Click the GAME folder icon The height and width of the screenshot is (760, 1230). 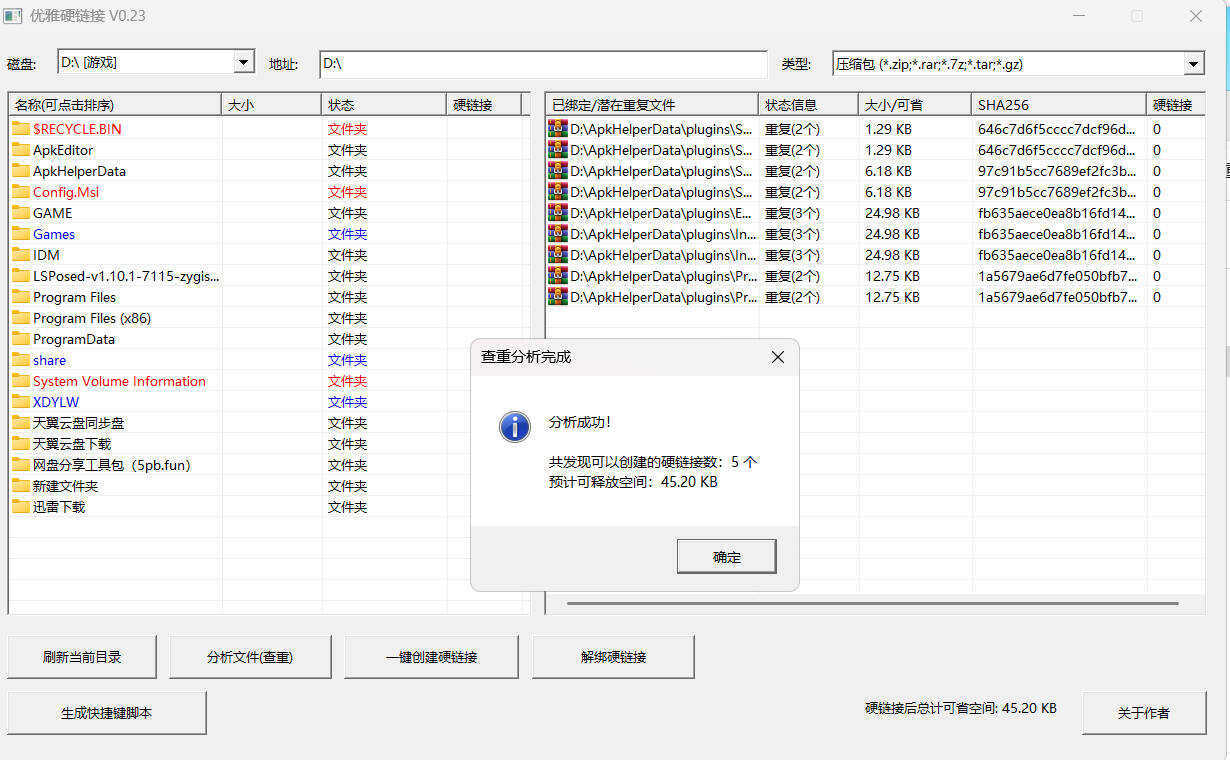[x=20, y=213]
